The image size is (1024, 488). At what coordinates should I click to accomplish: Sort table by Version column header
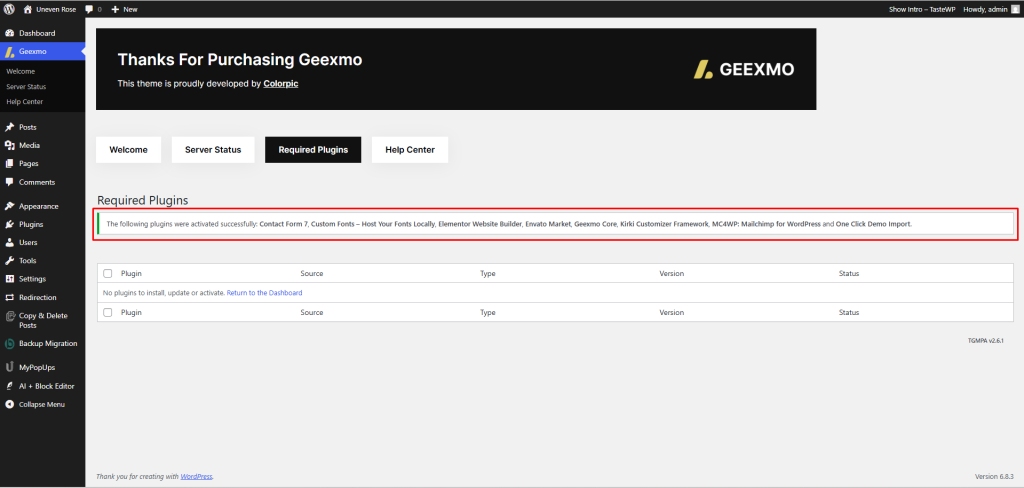pos(673,273)
